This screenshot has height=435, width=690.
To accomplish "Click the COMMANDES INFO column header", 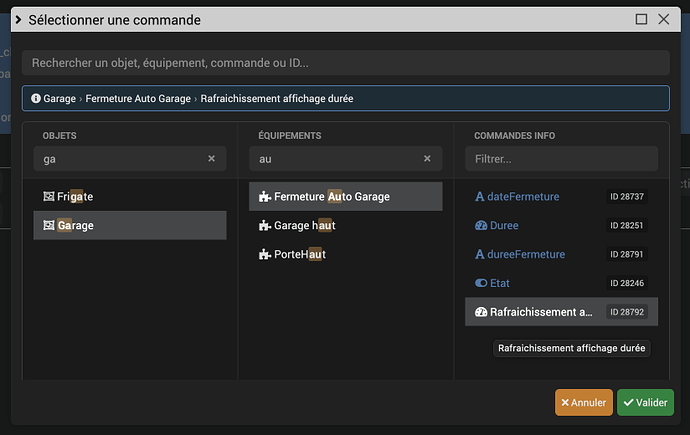I will 514,135.
